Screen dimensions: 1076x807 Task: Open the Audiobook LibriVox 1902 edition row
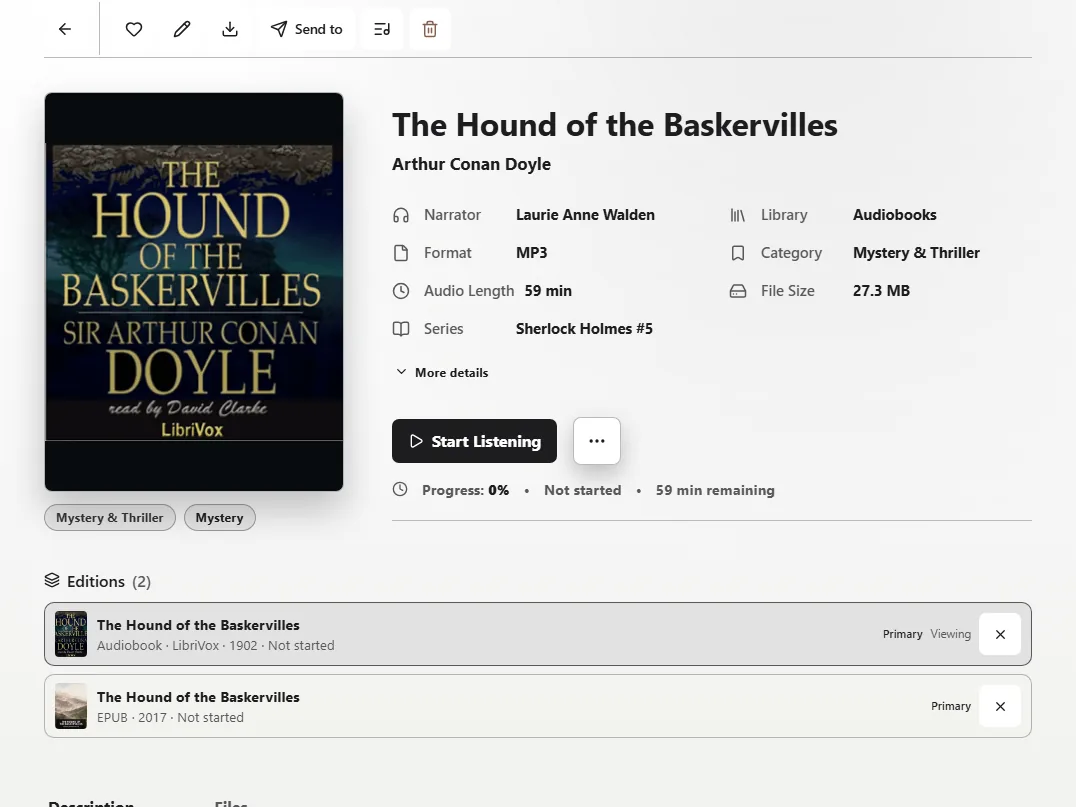click(x=538, y=634)
